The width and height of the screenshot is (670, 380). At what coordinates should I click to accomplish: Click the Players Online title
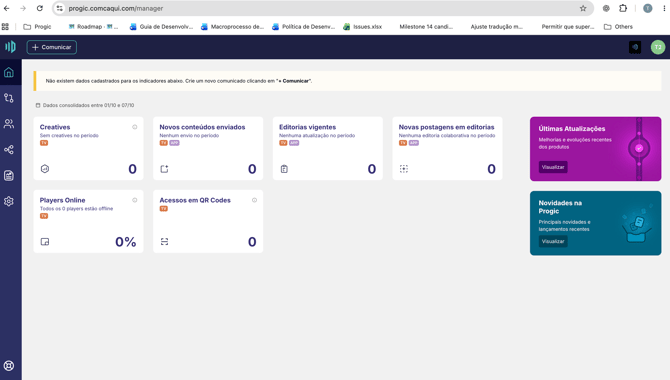click(62, 200)
